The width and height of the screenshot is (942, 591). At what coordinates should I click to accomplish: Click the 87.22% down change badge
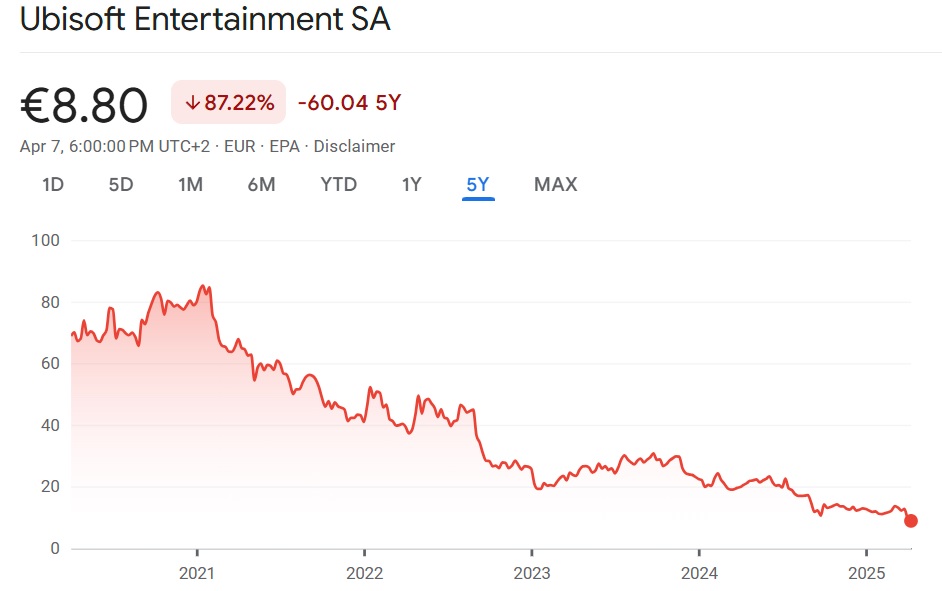point(228,102)
